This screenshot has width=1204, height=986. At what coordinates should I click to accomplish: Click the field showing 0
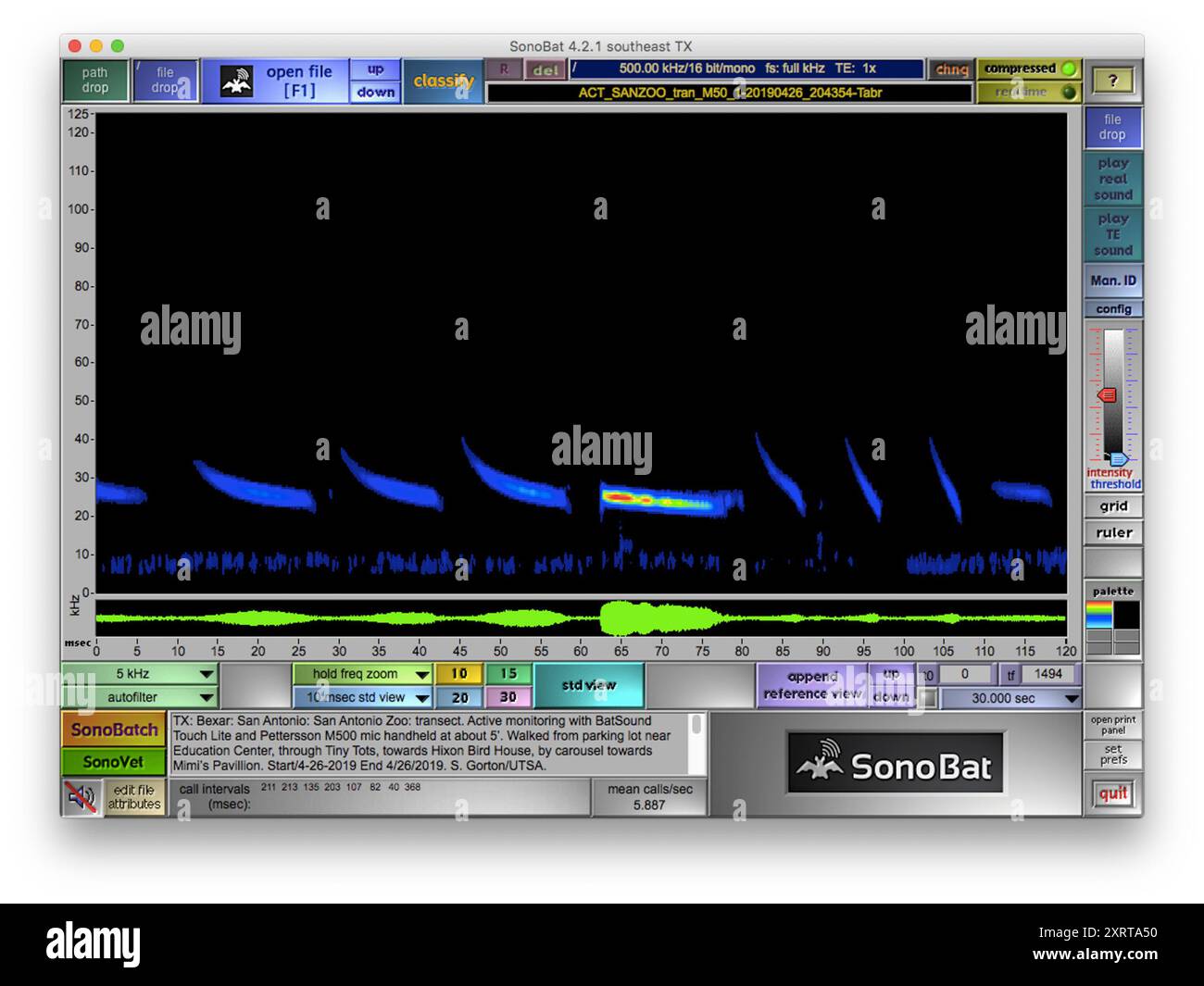964,674
